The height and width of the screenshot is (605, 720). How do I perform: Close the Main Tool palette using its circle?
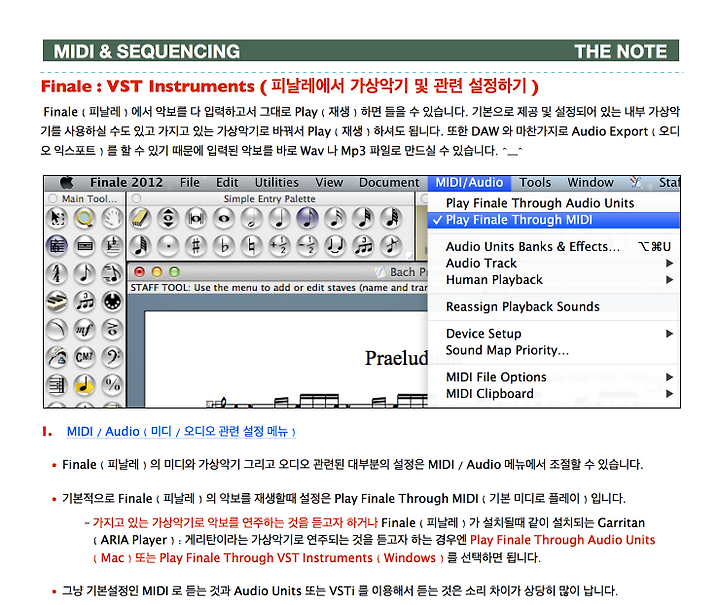click(53, 198)
